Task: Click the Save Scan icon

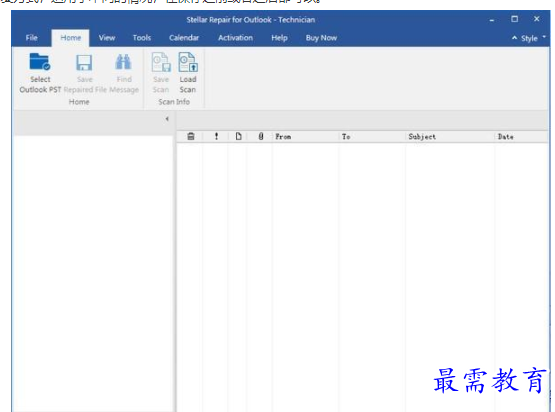Action: [161, 62]
